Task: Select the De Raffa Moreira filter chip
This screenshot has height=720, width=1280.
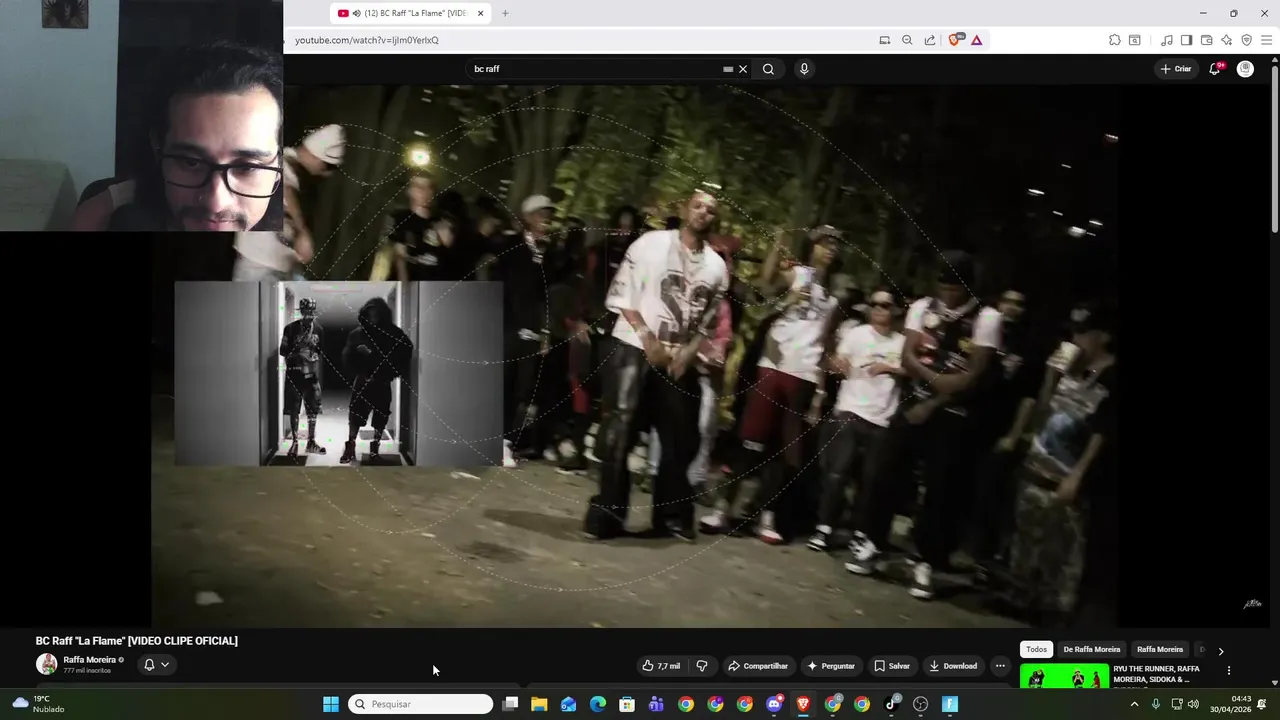Action: click(x=1092, y=650)
